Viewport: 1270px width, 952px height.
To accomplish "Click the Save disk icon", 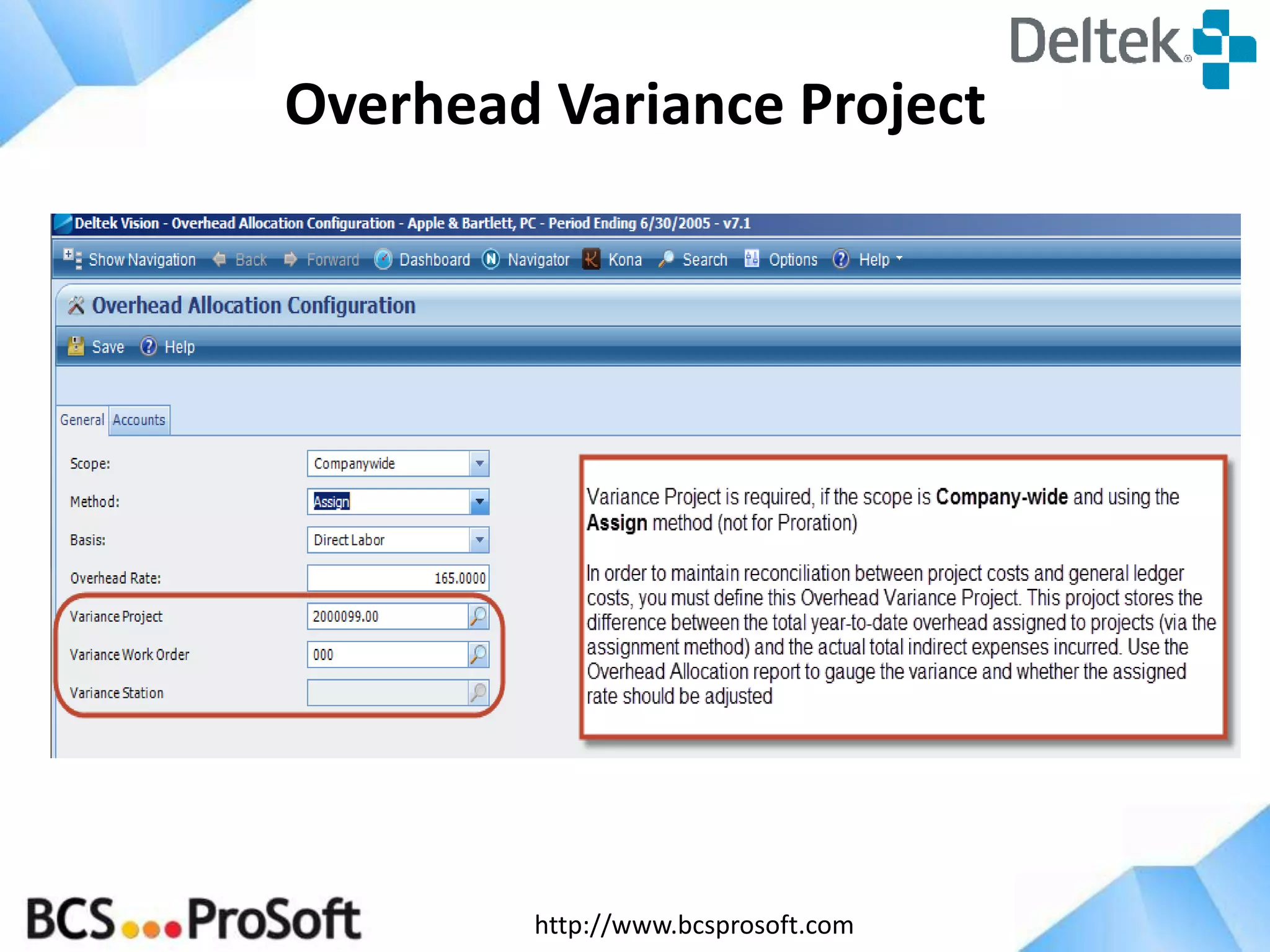I will (x=76, y=346).
